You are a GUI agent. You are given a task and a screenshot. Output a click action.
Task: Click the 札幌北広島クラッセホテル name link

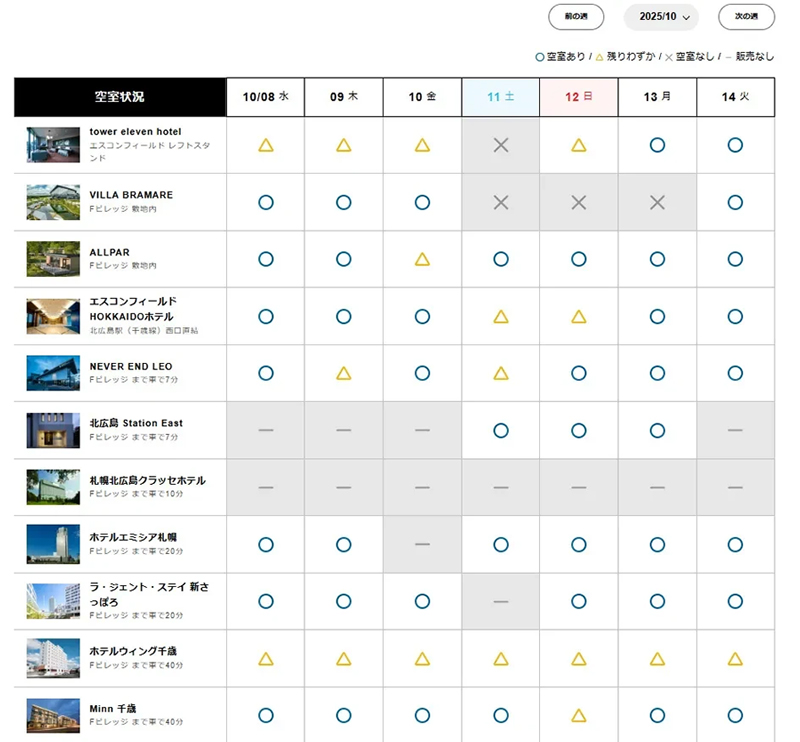147,480
